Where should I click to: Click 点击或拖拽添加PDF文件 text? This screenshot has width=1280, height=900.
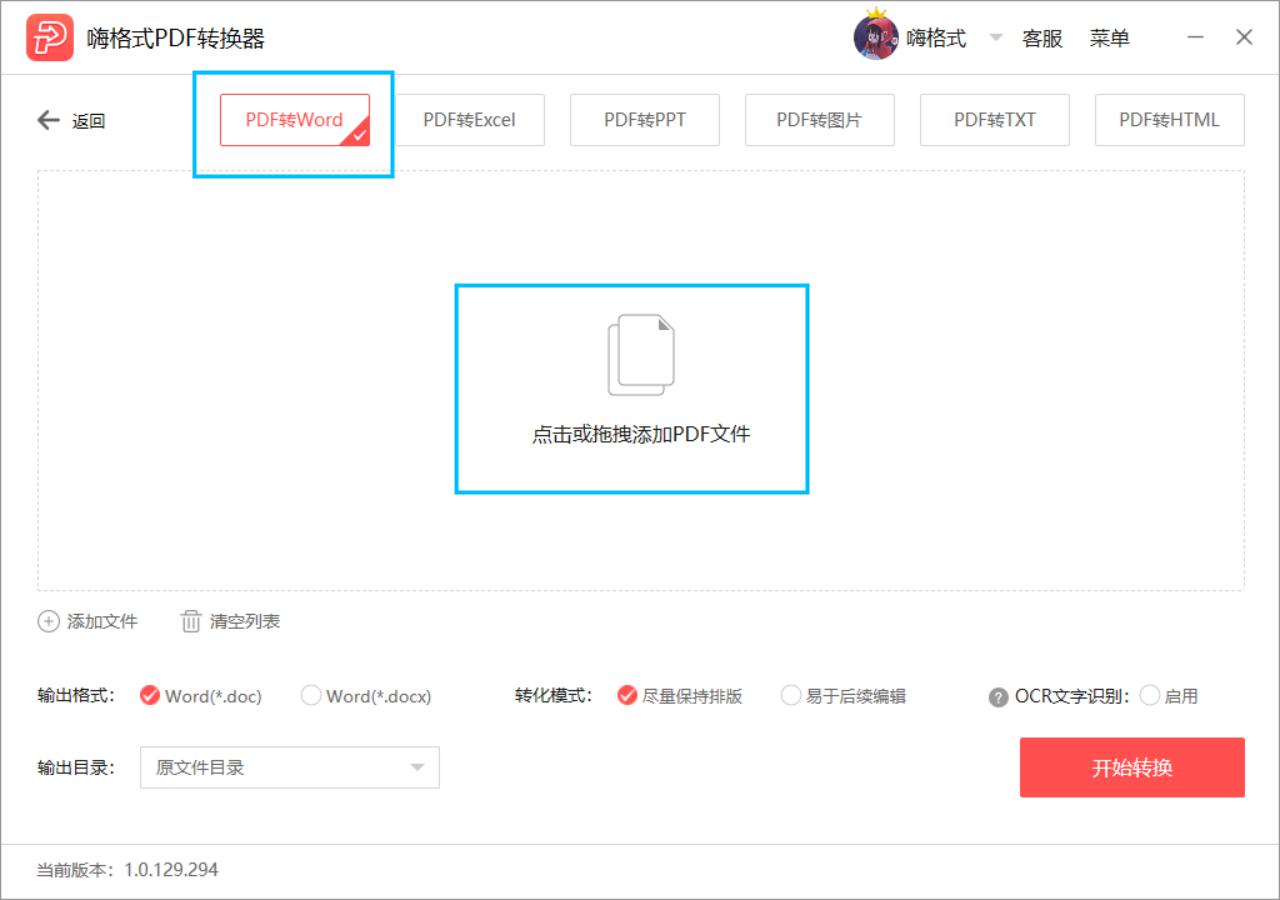click(x=641, y=434)
